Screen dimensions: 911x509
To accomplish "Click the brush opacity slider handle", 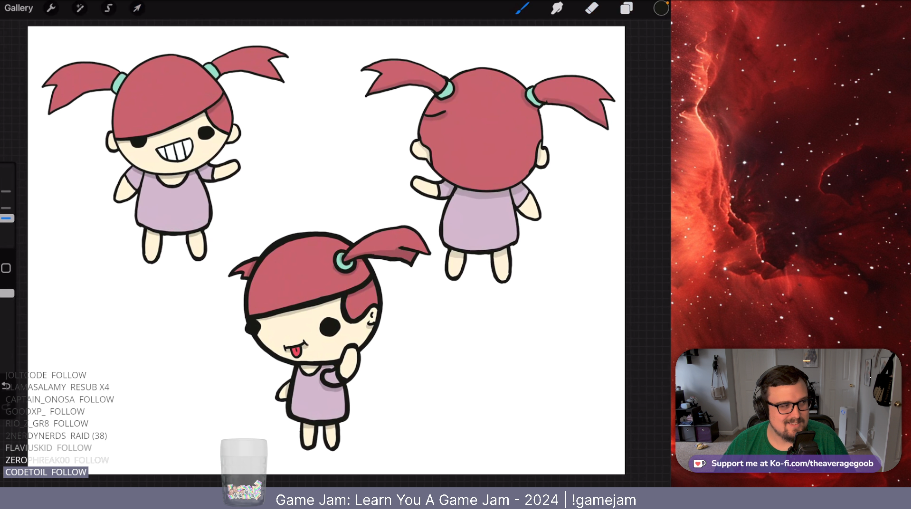I will (x=6, y=293).
